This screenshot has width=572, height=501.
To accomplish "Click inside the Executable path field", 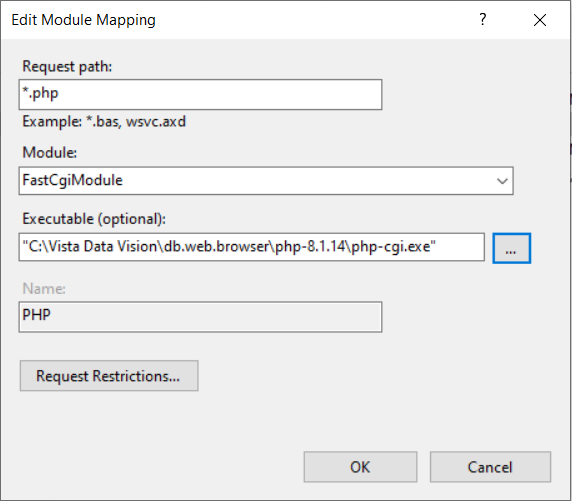I will 251,247.
